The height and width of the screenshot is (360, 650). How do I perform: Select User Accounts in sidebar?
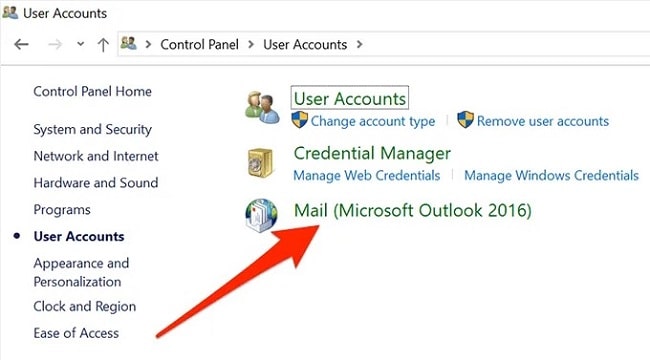click(79, 236)
